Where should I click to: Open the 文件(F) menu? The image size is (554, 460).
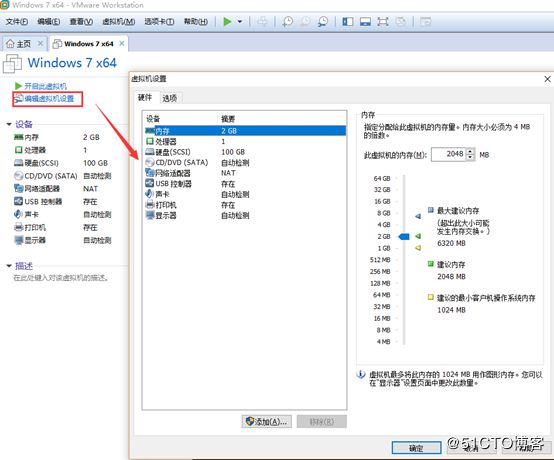(x=17, y=22)
